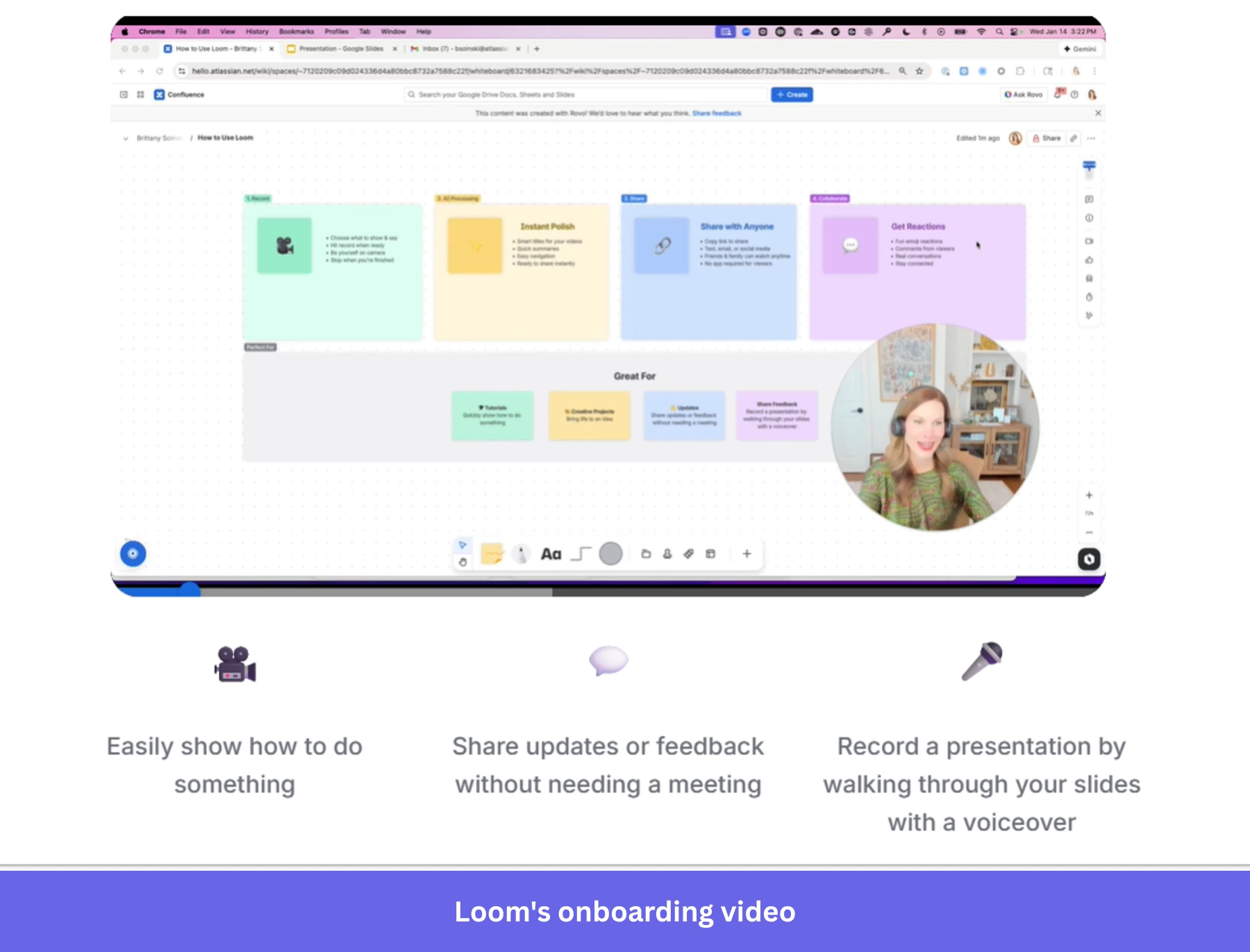This screenshot has width=1250, height=952.
Task: Click the blue Create button
Action: [x=792, y=94]
